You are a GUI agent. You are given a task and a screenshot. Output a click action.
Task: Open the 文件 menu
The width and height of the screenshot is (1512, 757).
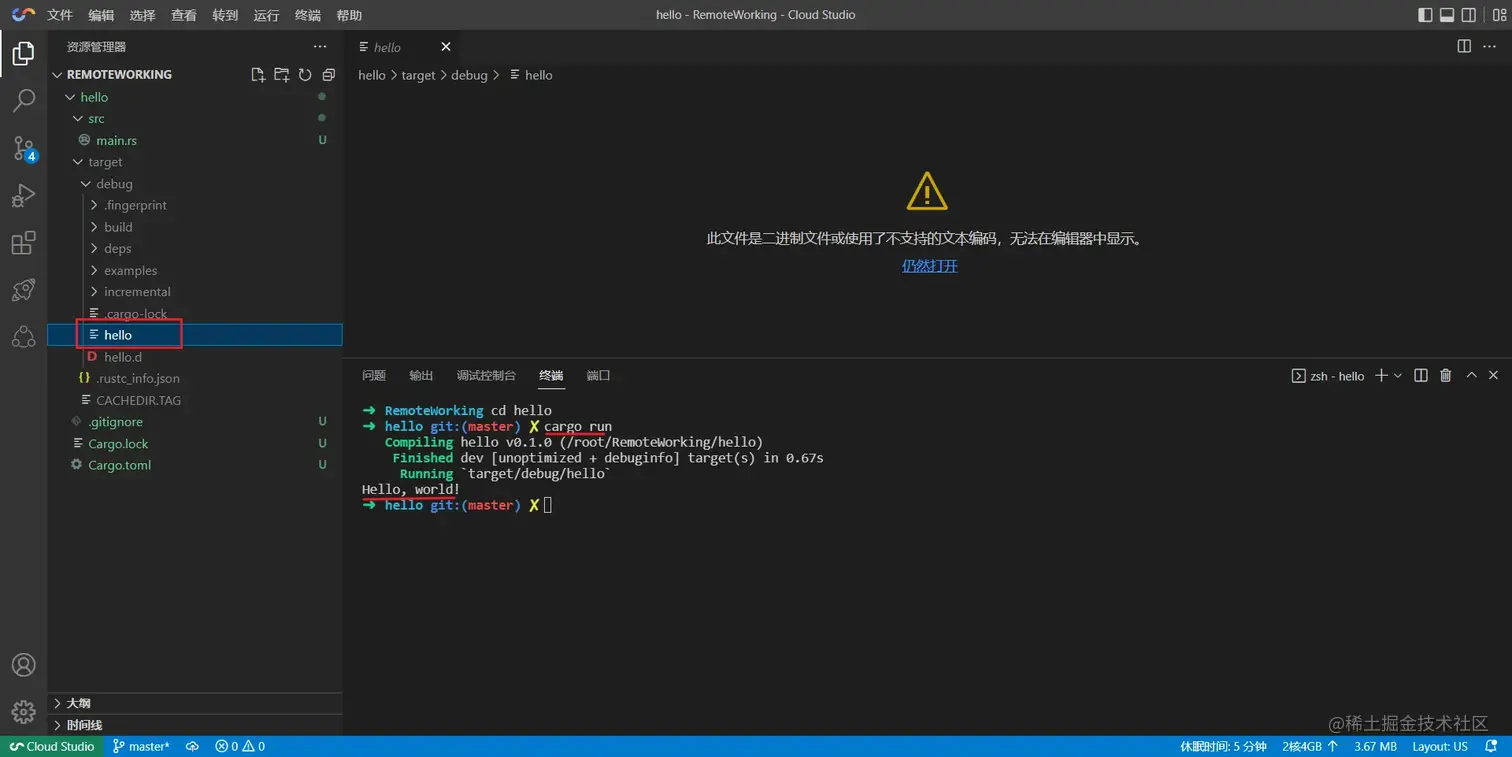tap(60, 15)
